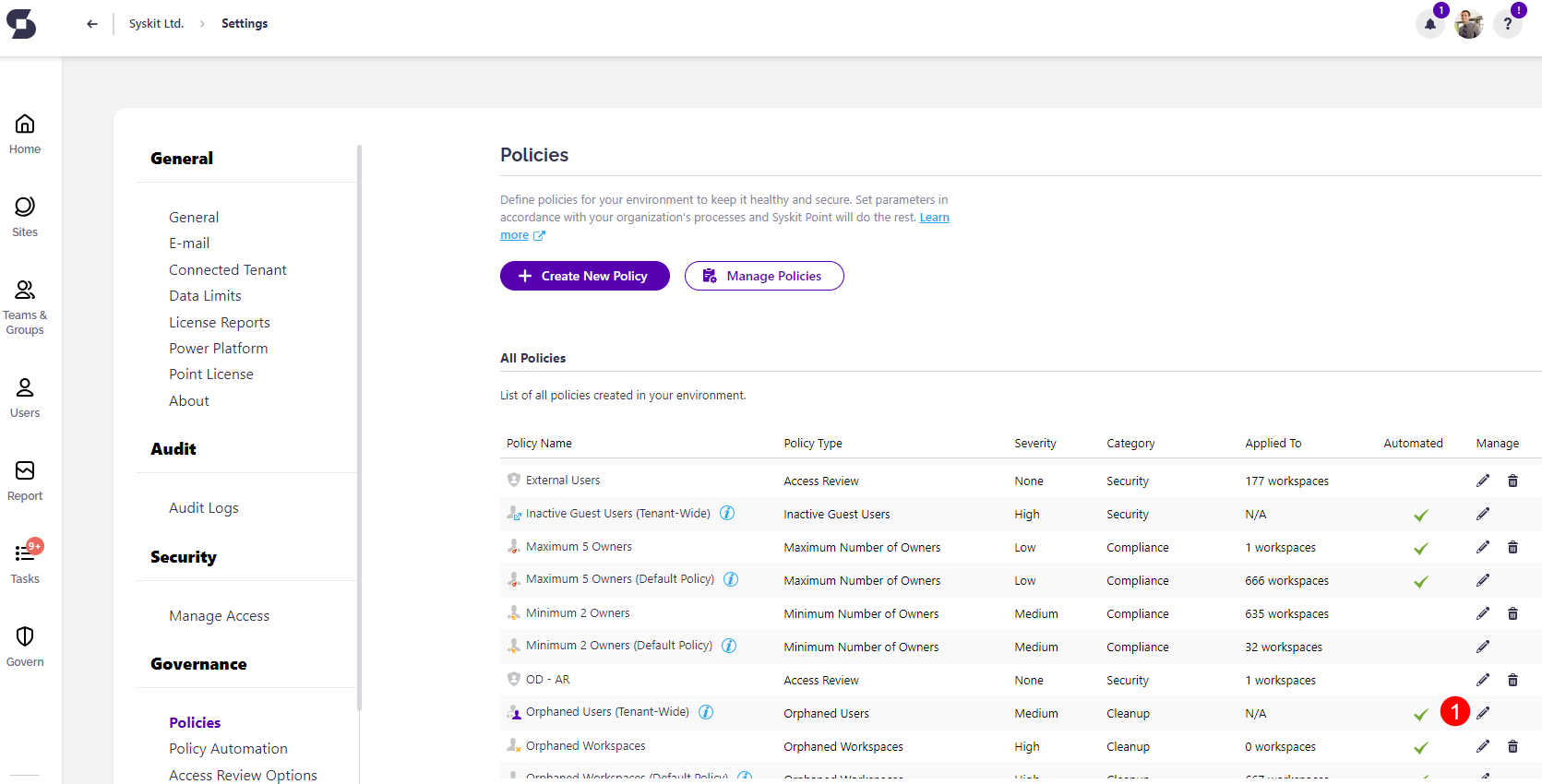Show info for Orphaned Users (Tenant-Wide)
This screenshot has width=1542, height=784.
(x=706, y=712)
